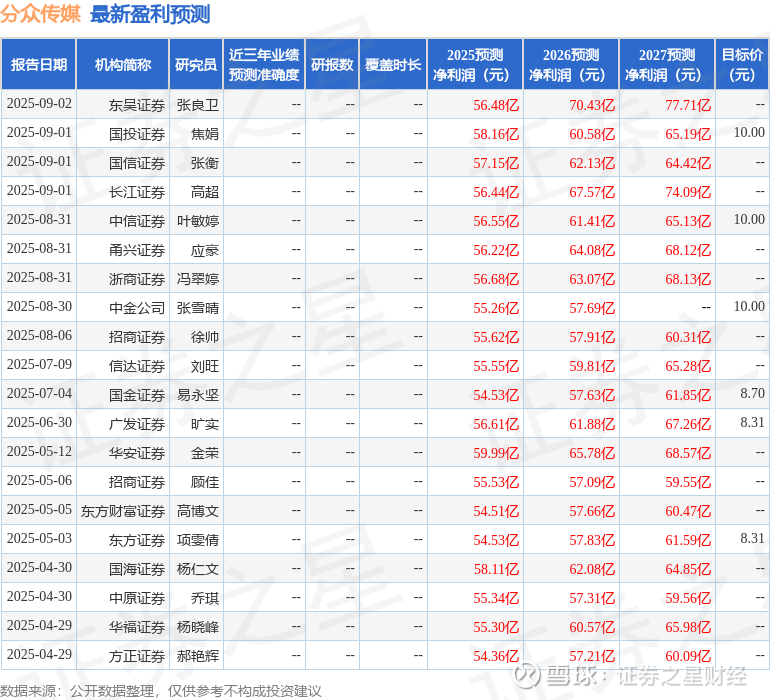The width and height of the screenshot is (770, 700).
Task: Click the 58.16亿 profit forecast value
Action: coord(496,134)
